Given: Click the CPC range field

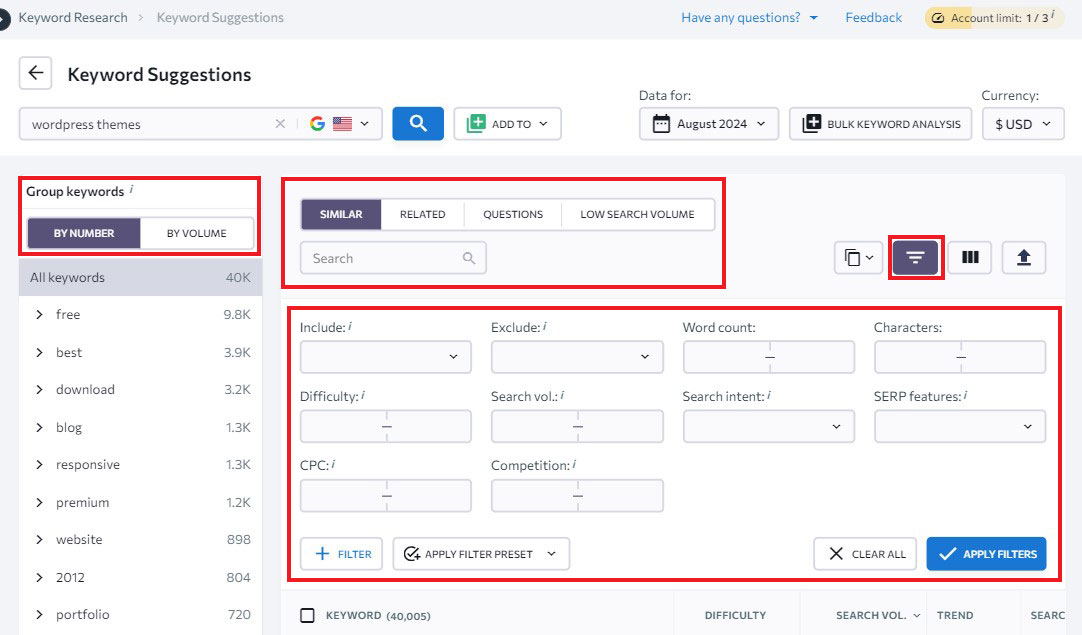Looking at the screenshot, I should click(x=386, y=496).
